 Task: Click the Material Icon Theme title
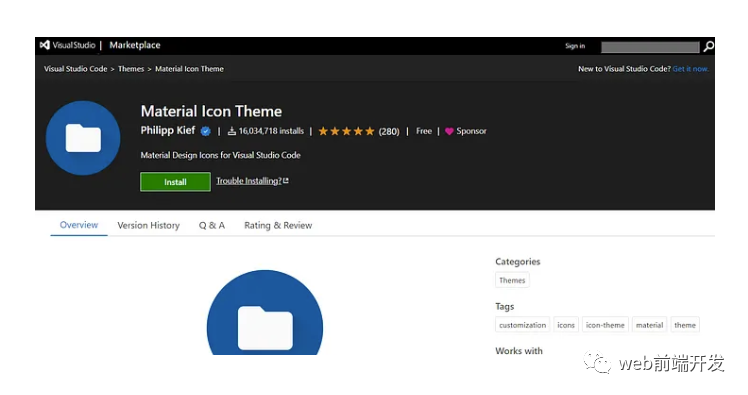(211, 111)
